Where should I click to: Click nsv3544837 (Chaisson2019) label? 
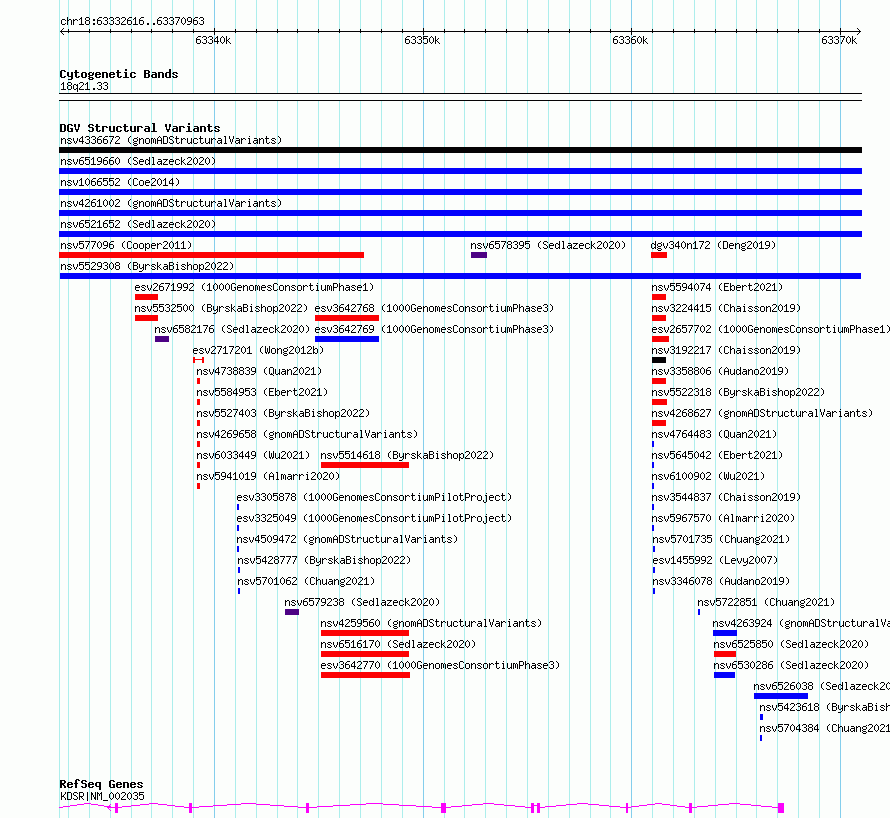(x=726, y=497)
